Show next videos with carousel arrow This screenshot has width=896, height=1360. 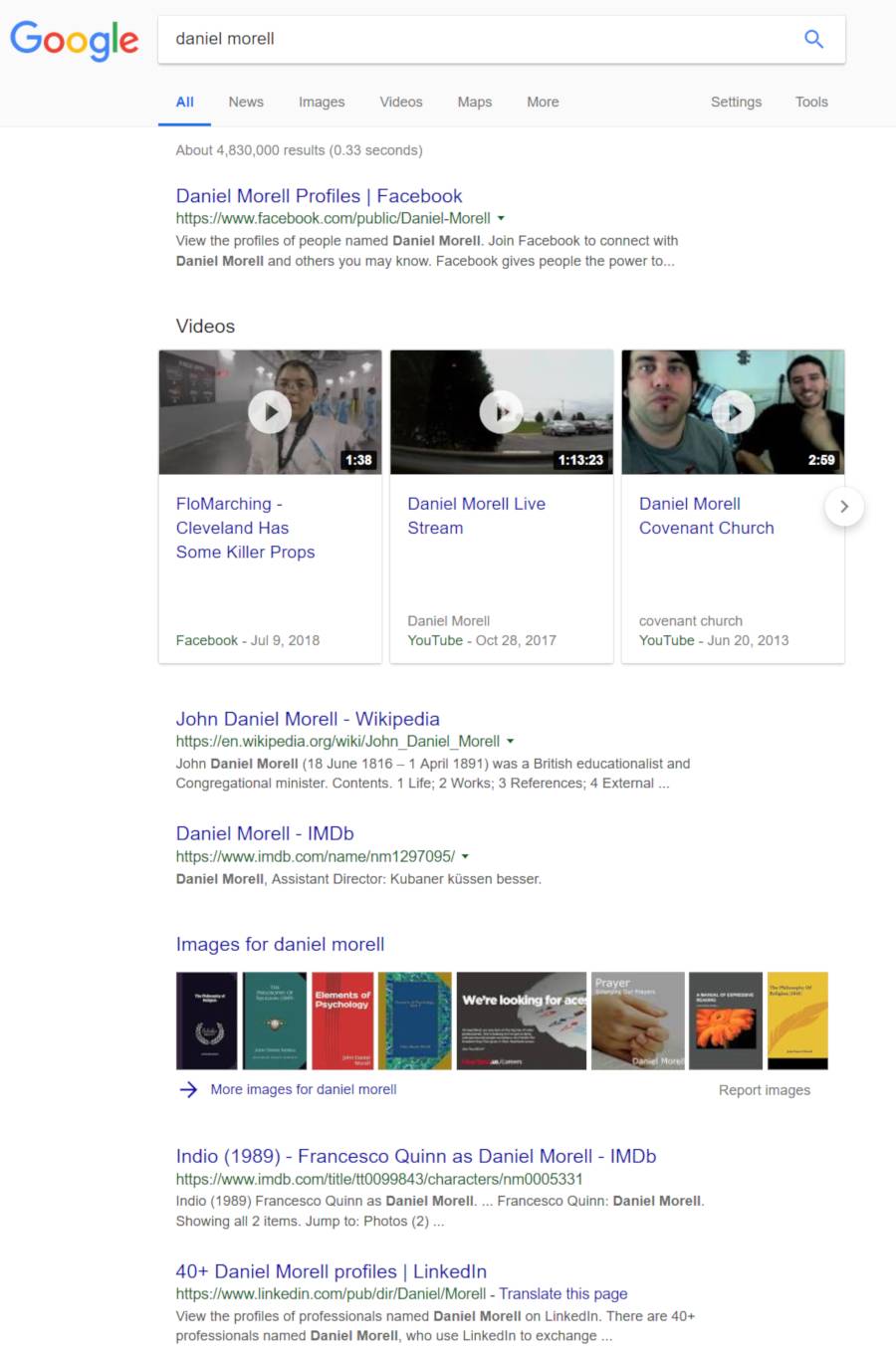coord(844,506)
